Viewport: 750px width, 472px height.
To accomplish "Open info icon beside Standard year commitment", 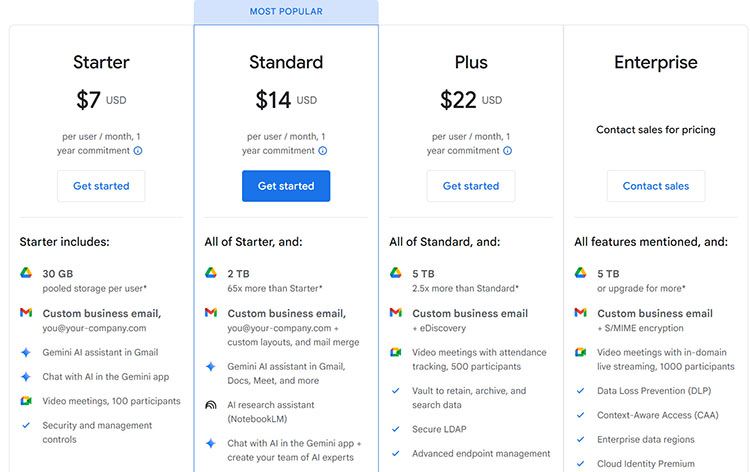I will coord(323,151).
